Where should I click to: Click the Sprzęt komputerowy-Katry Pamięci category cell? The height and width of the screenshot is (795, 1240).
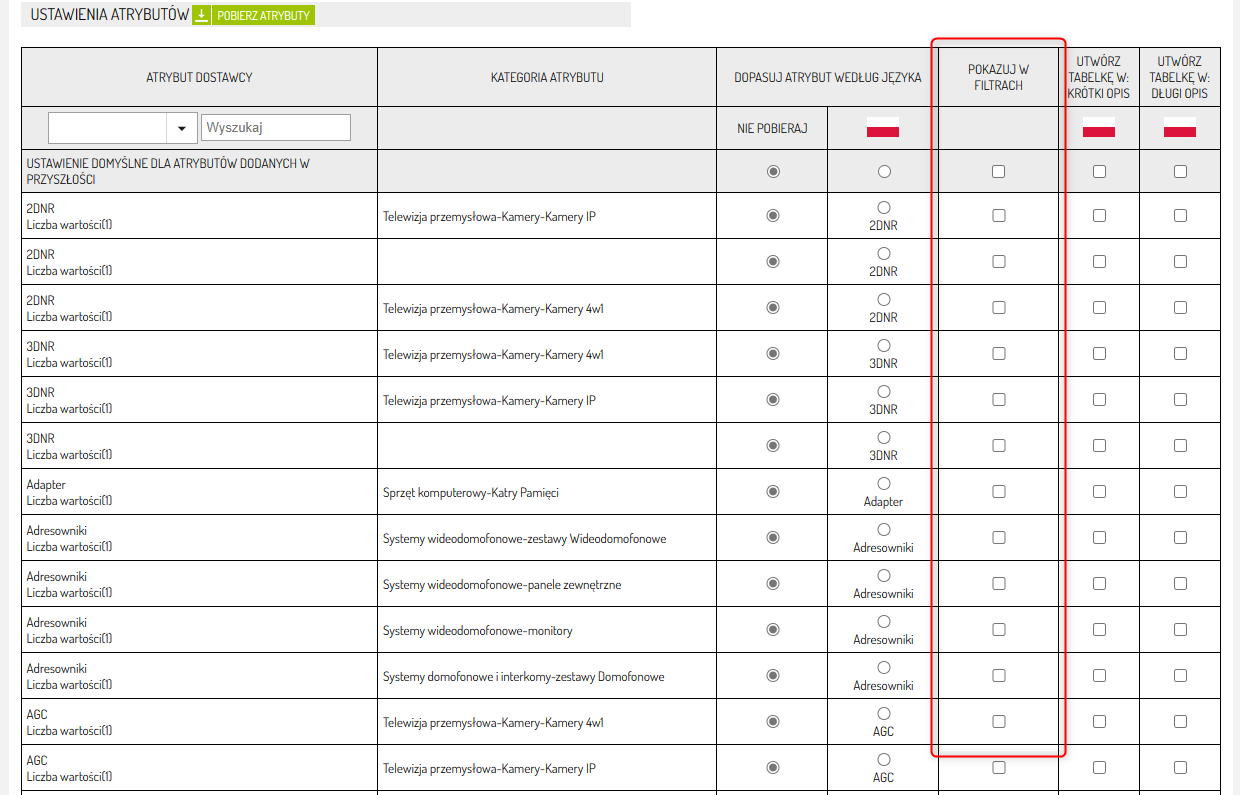[547, 492]
